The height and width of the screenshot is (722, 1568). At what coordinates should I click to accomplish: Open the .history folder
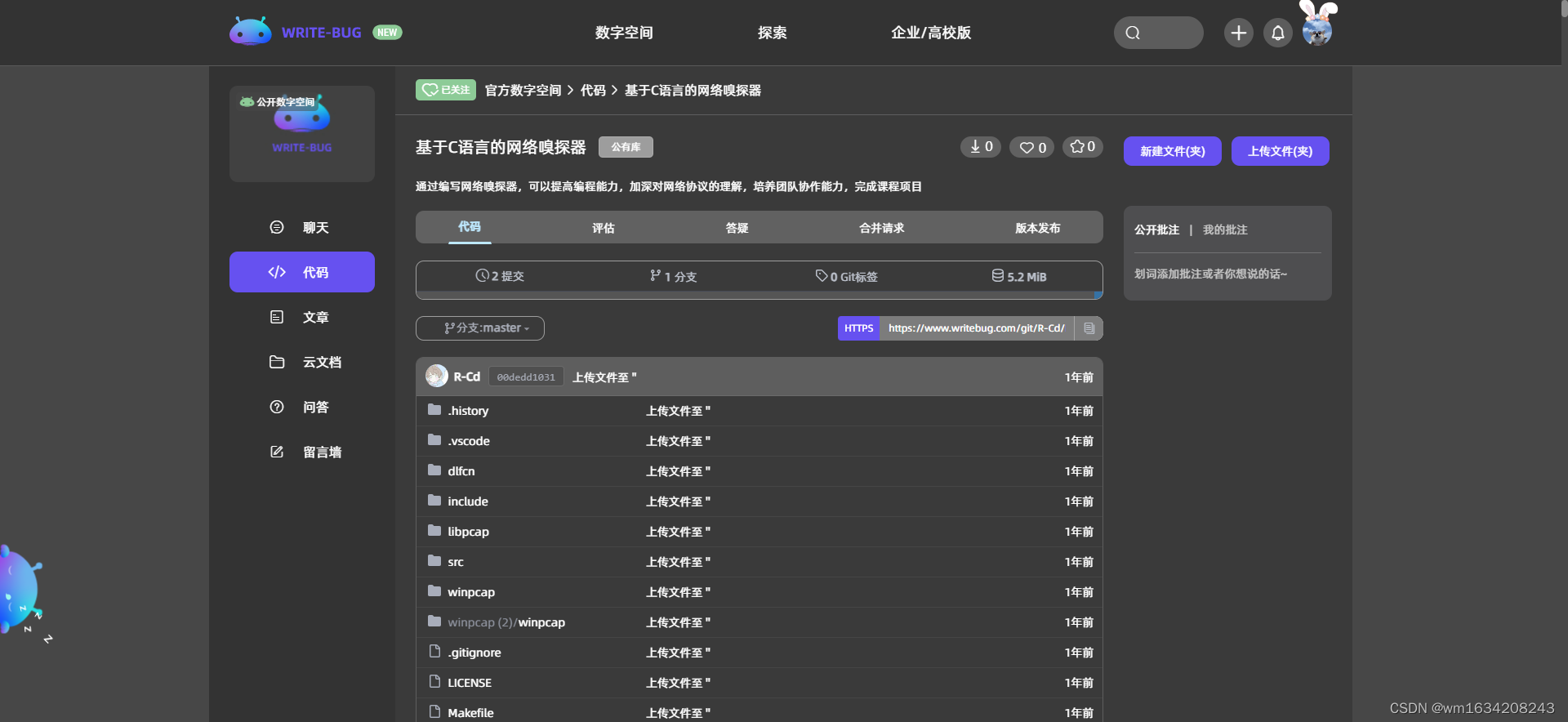click(x=468, y=411)
